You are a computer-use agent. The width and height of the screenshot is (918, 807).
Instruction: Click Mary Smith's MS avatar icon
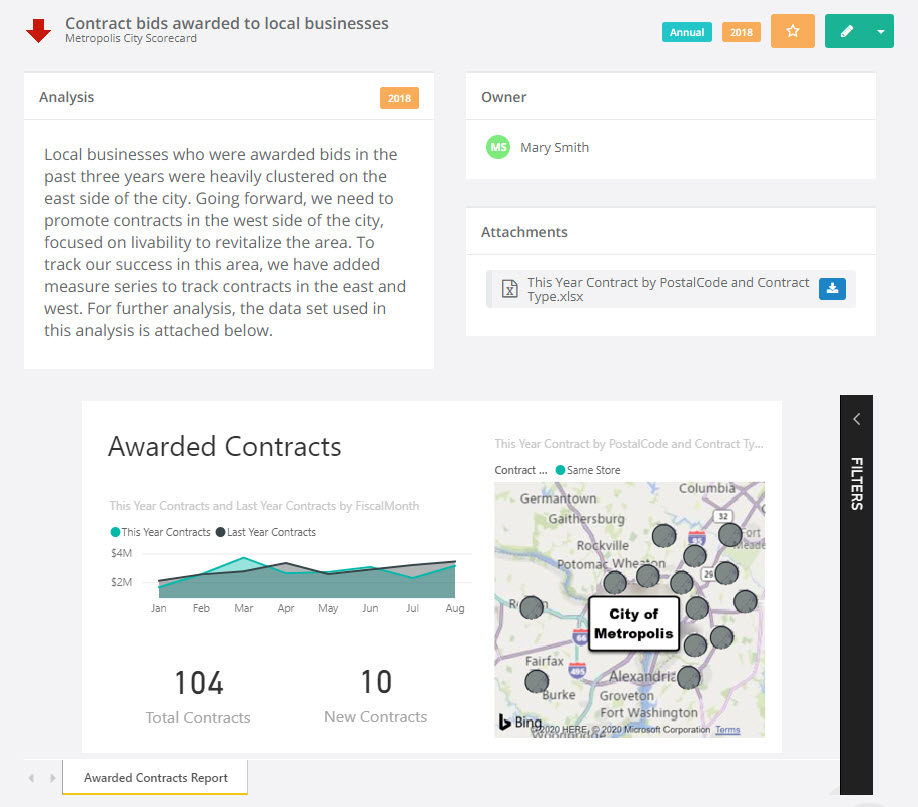click(x=497, y=147)
